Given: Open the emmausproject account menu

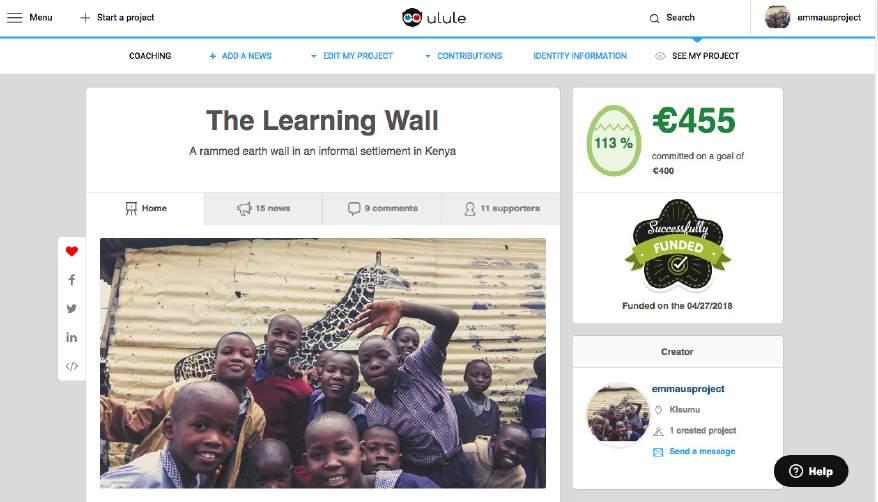Looking at the screenshot, I should pos(813,17).
